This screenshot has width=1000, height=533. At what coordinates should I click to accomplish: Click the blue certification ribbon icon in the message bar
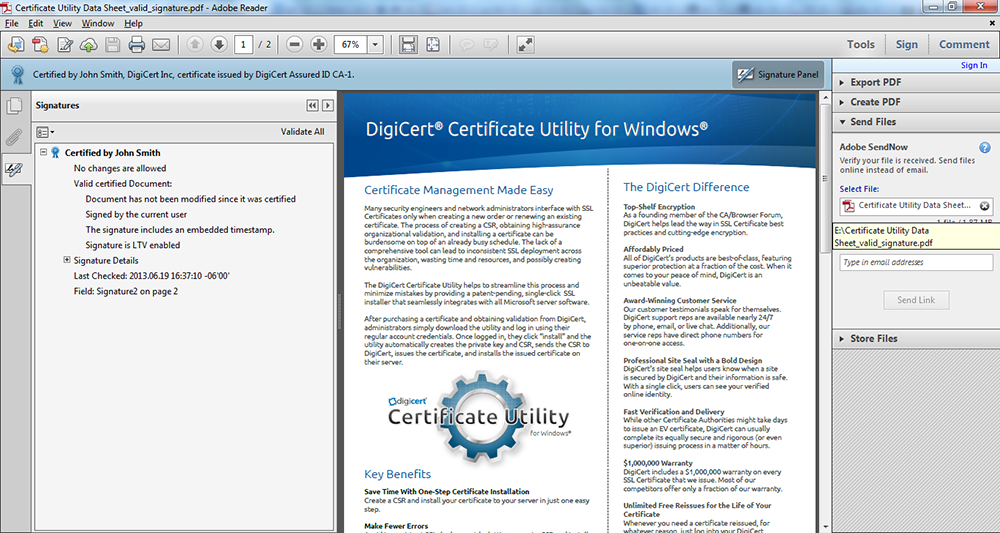click(18, 75)
